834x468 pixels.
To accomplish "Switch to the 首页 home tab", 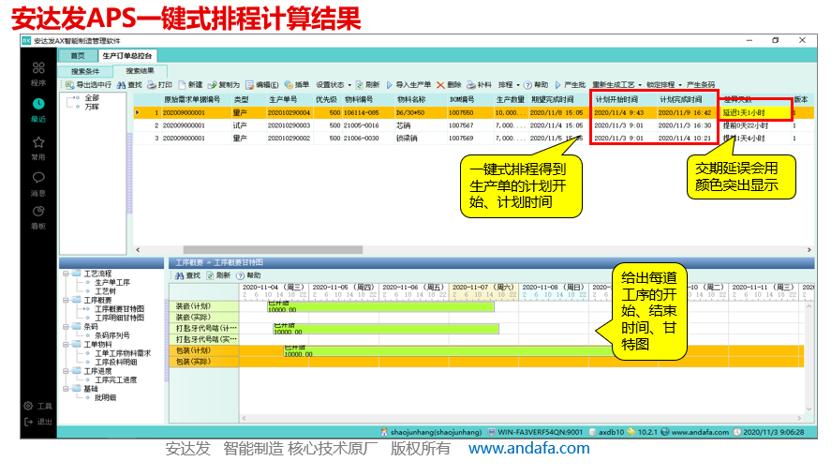I will pyautogui.click(x=78, y=55).
